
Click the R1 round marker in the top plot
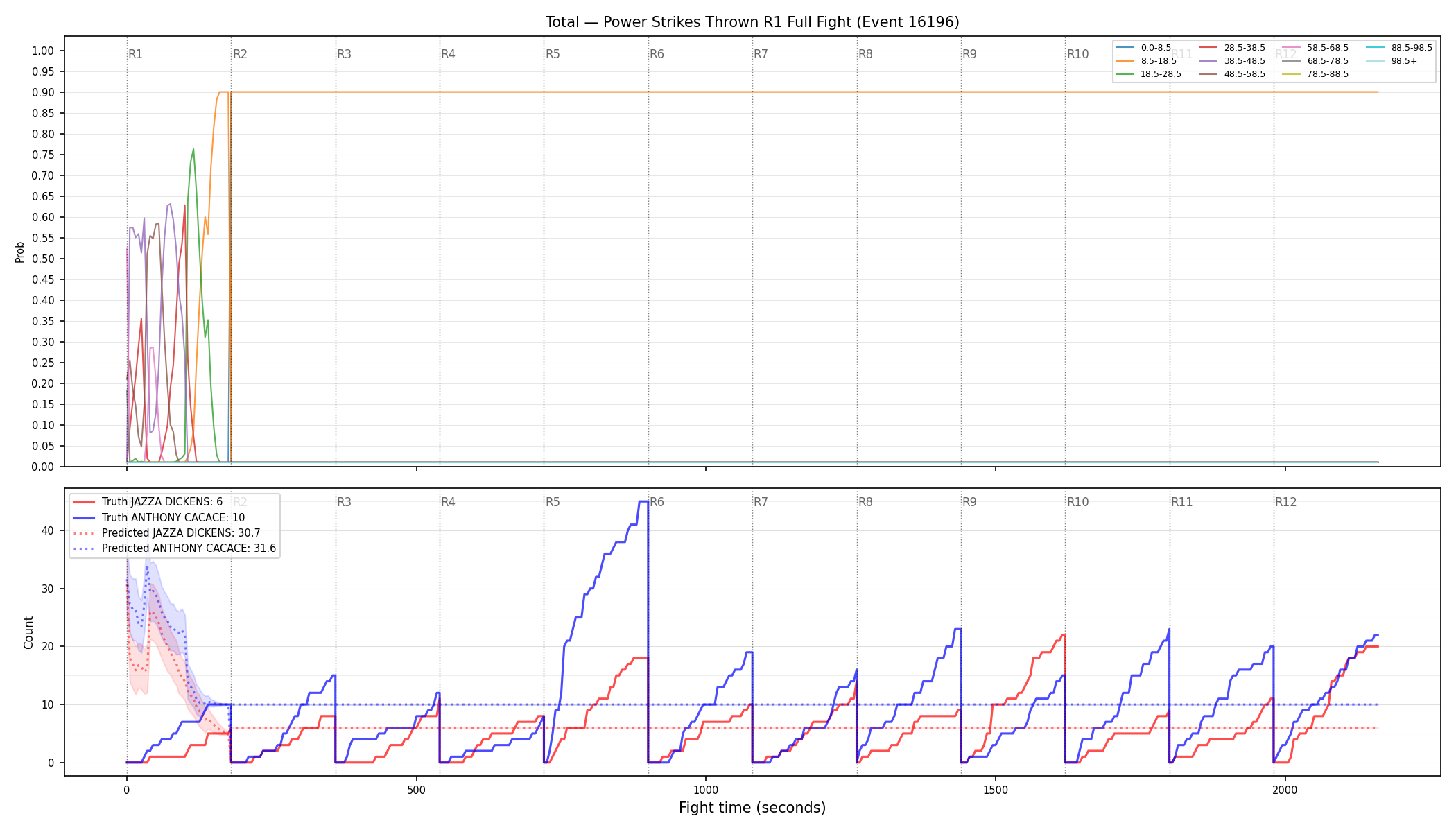pyautogui.click(x=135, y=54)
